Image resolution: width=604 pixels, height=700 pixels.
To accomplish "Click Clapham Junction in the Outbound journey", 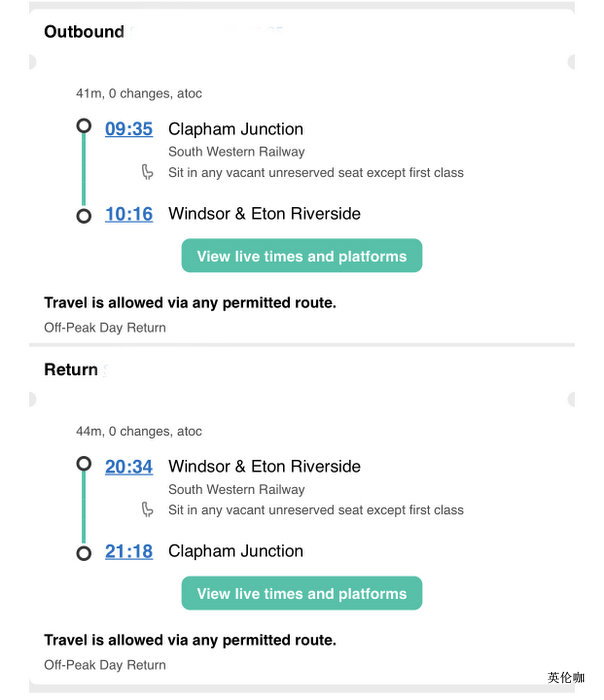I will point(235,129).
